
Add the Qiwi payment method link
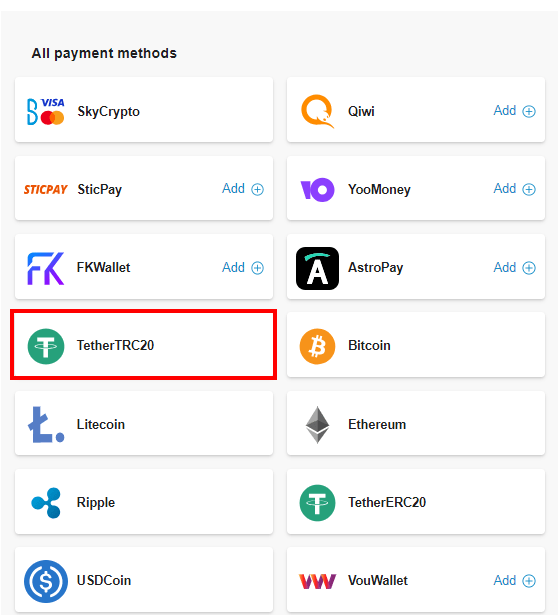click(505, 111)
